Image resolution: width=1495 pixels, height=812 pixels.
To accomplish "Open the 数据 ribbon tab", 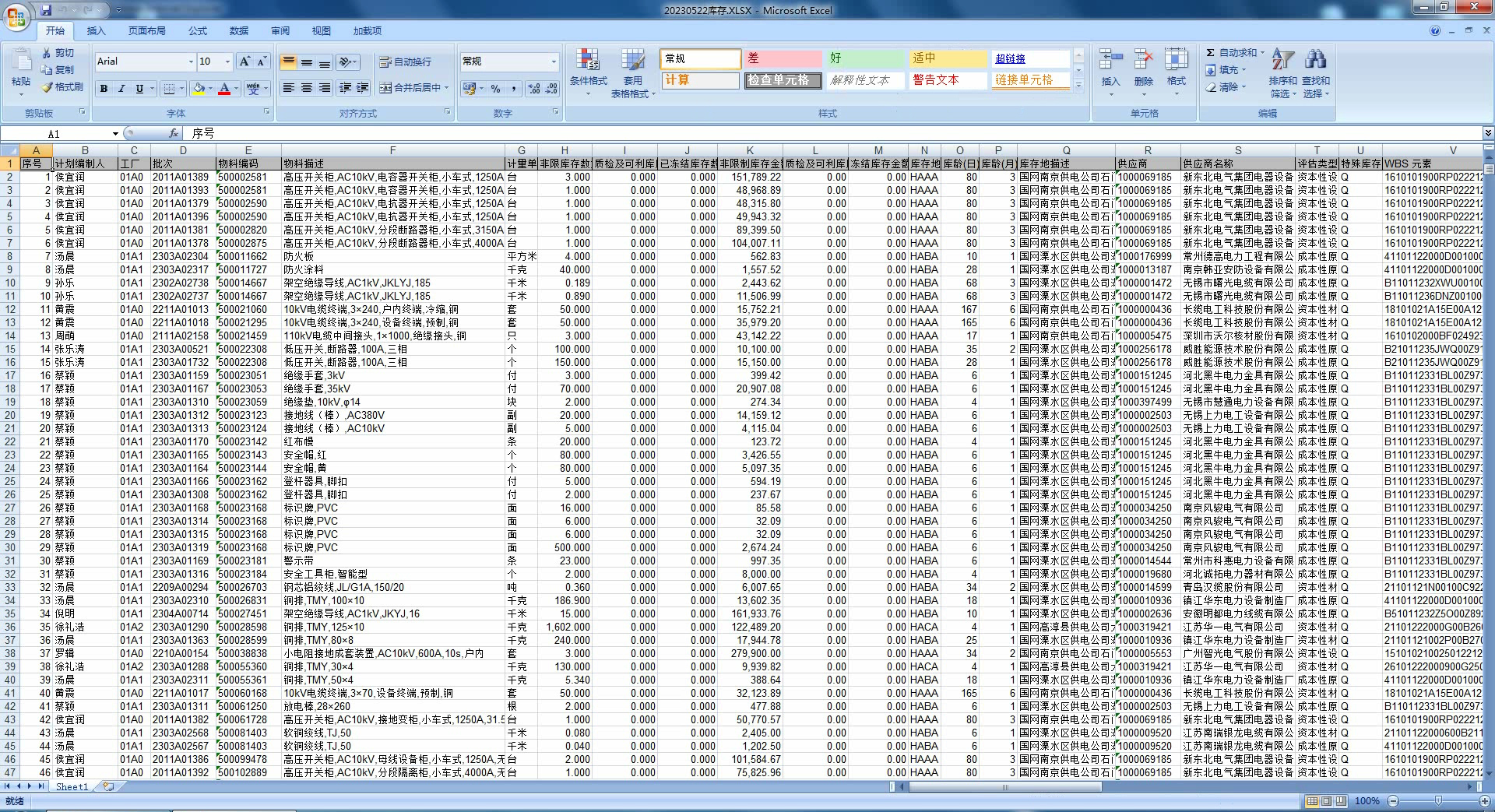I will (238, 31).
